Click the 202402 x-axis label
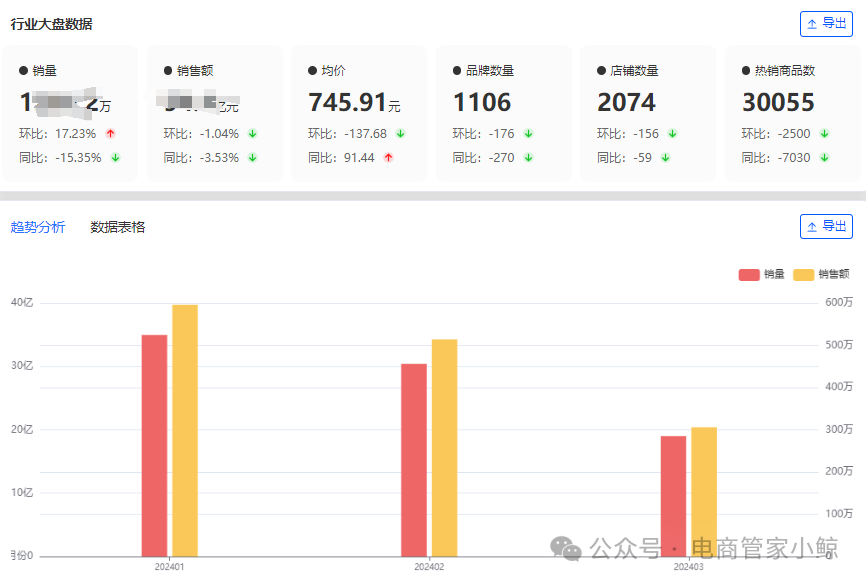The height and width of the screenshot is (583, 866). [x=429, y=567]
